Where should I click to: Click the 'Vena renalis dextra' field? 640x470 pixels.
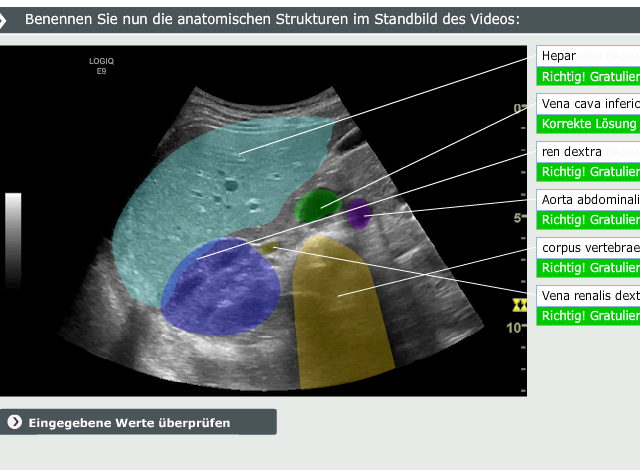[588, 295]
